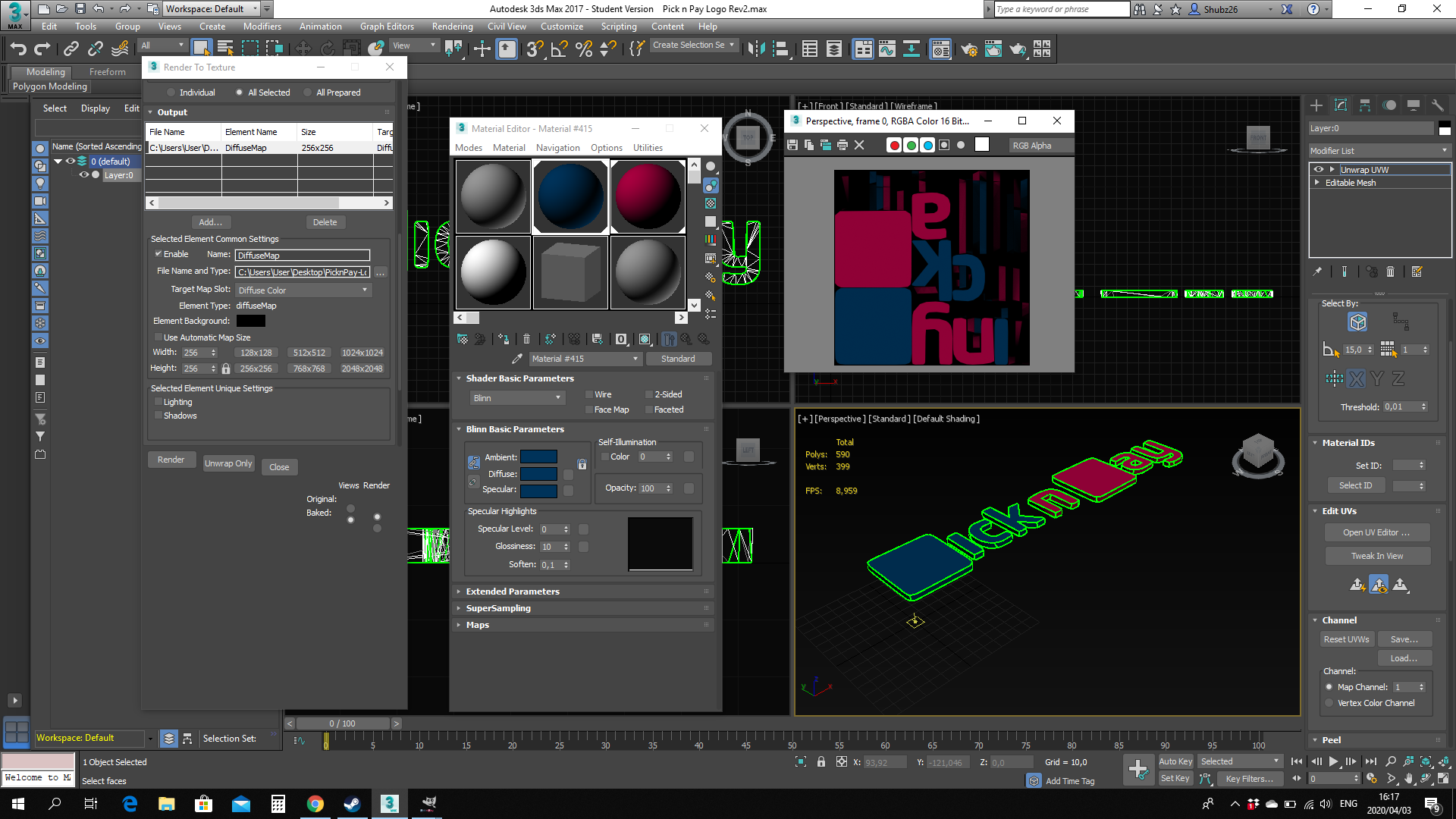1456x819 pixels.
Task: Activate the Select Object tool
Action: 201,49
